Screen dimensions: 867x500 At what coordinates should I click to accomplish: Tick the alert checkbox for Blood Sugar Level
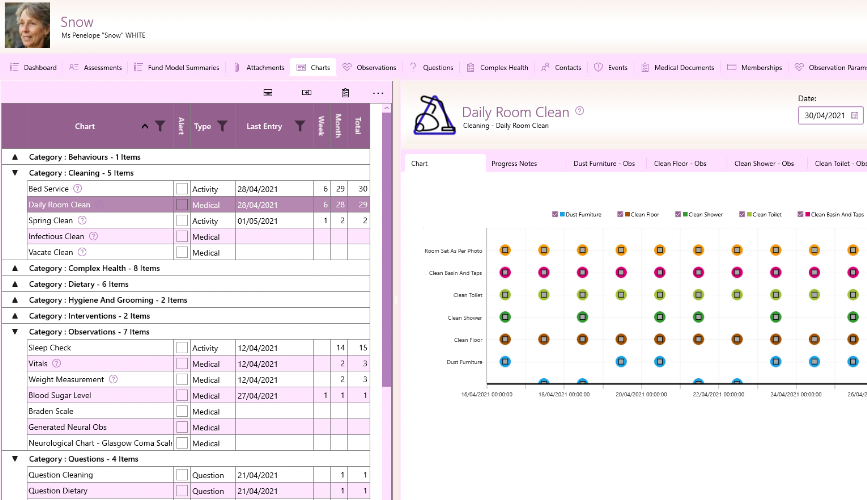coord(181,395)
